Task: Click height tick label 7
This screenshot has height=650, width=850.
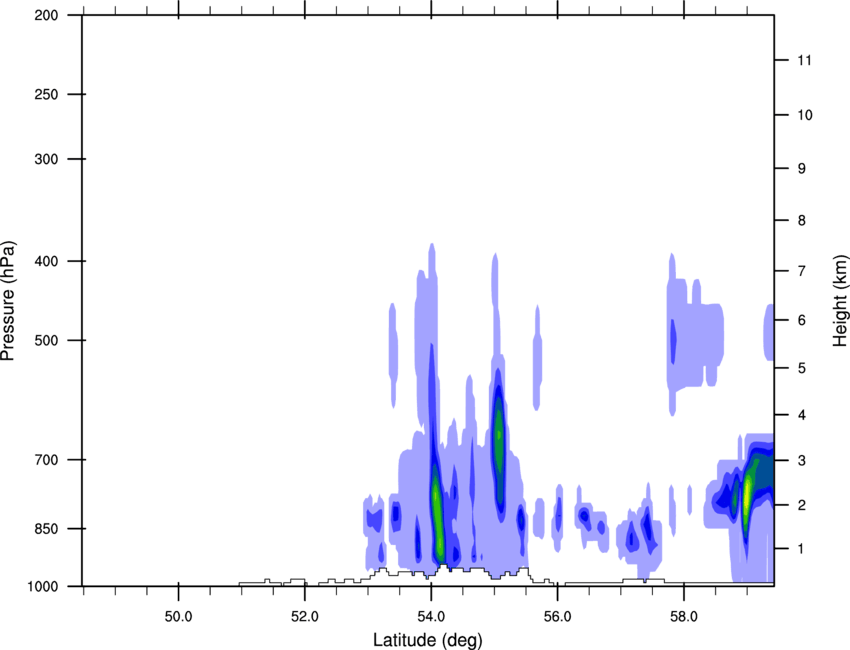Action: coord(802,271)
